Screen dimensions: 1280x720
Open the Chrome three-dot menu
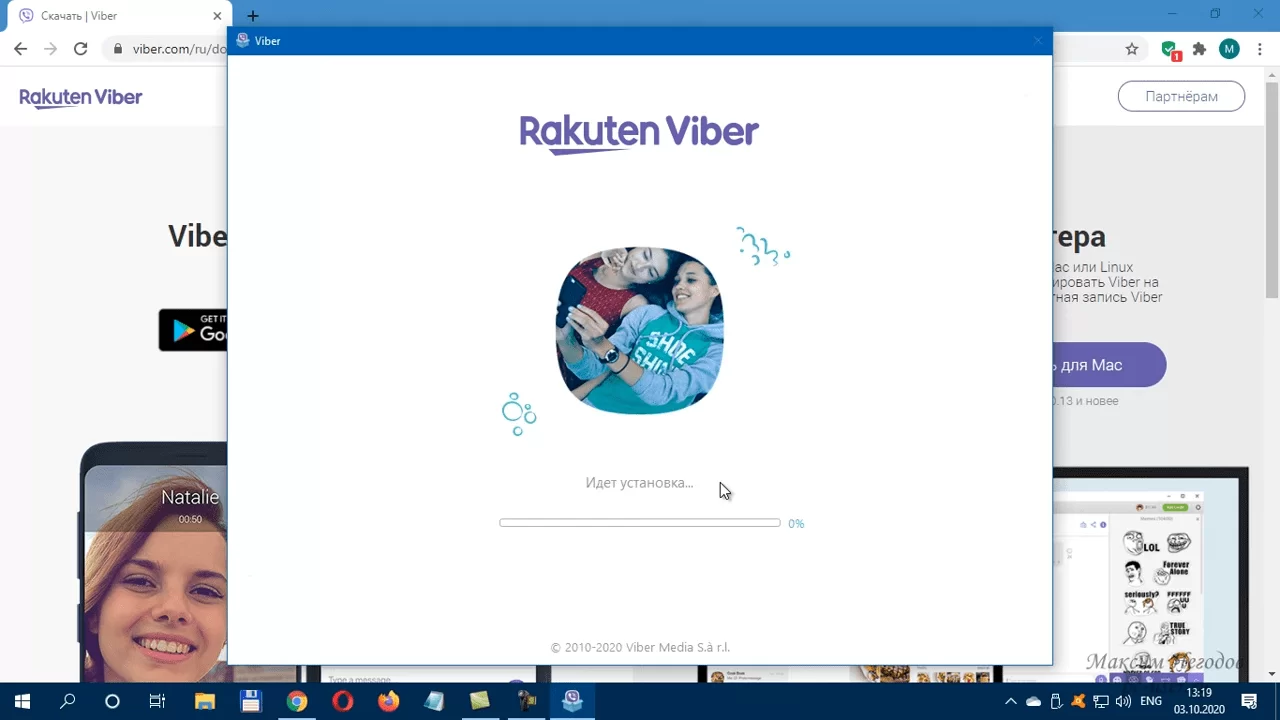click(x=1260, y=49)
